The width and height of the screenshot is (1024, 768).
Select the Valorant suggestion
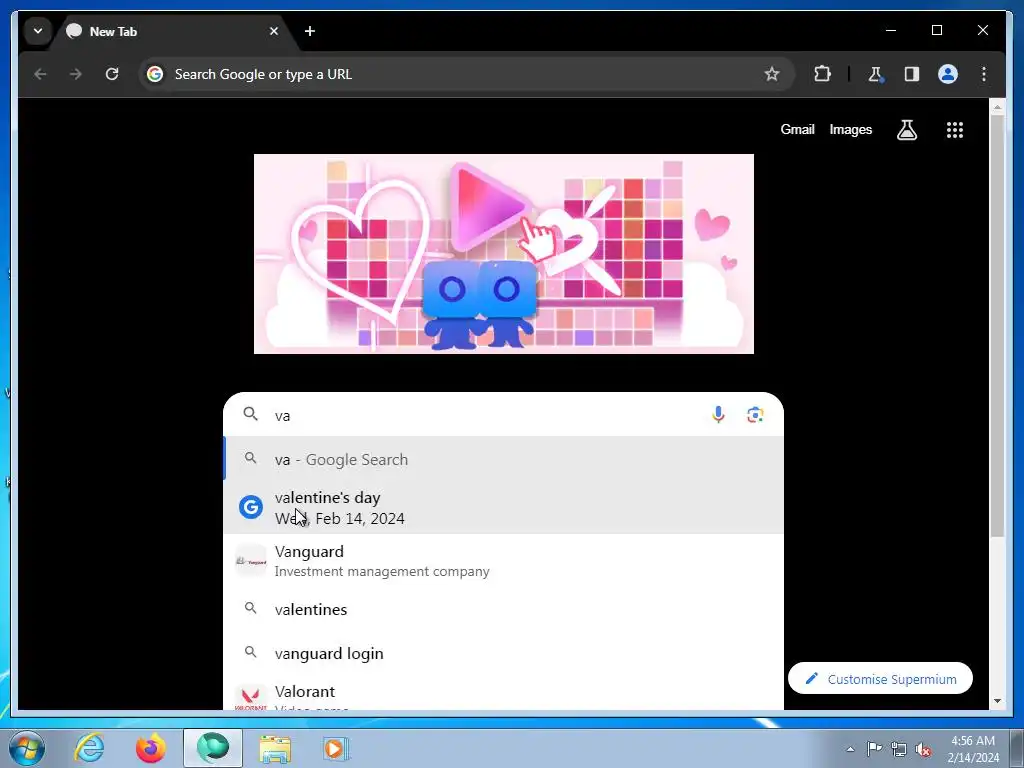point(504,694)
